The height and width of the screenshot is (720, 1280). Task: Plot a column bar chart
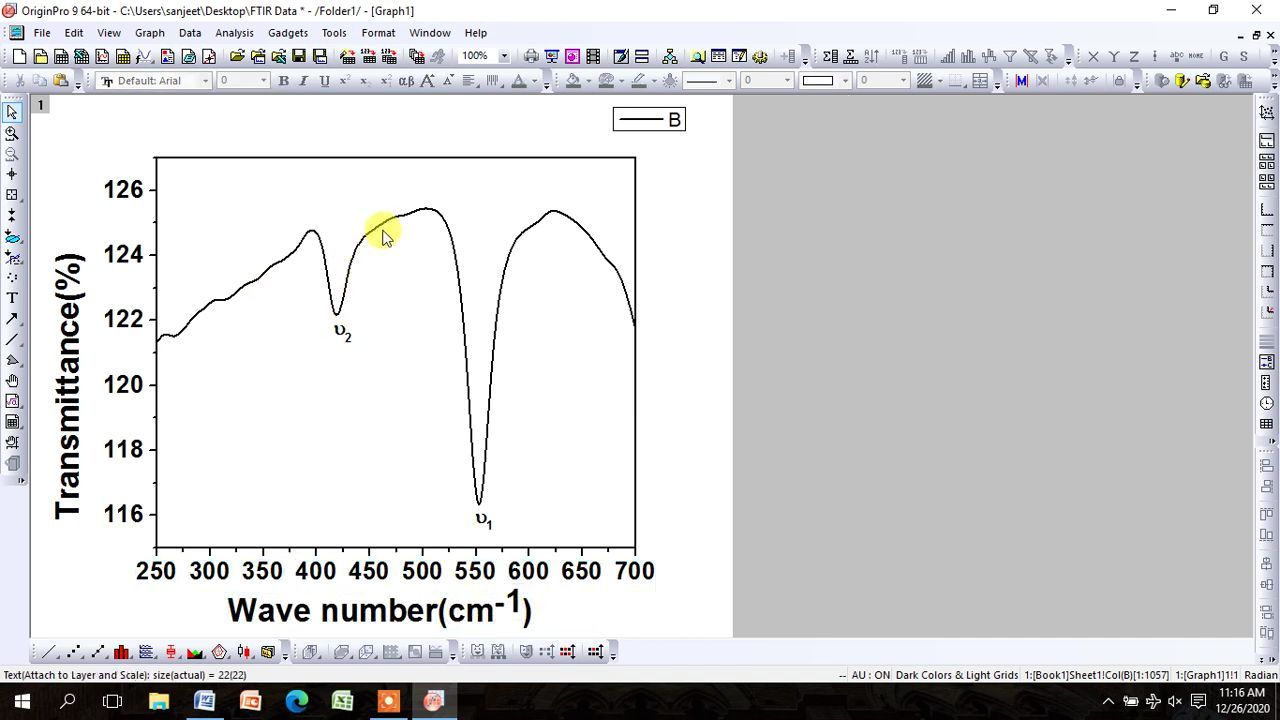[122, 652]
